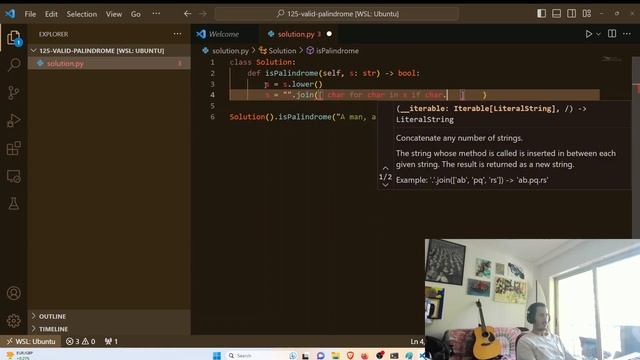Click the VS Code logo menu icon
Viewport: 640px width, 360px height.
[x=10, y=13]
